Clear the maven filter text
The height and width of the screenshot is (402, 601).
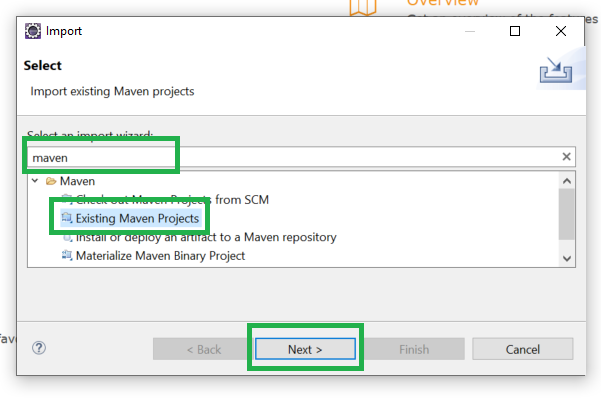click(x=567, y=157)
